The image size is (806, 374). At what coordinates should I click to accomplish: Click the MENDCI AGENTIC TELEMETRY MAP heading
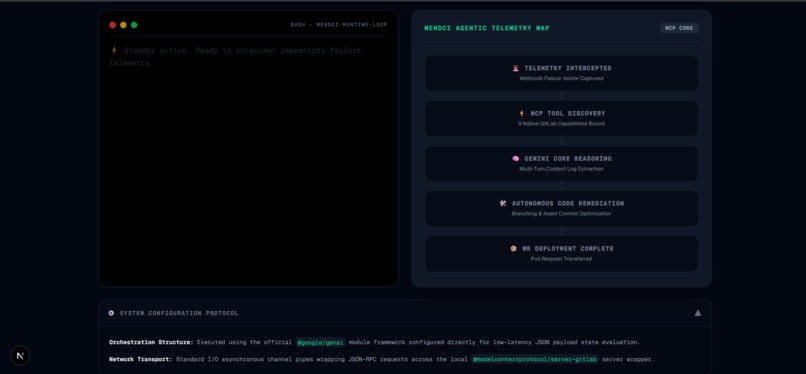pyautogui.click(x=487, y=28)
